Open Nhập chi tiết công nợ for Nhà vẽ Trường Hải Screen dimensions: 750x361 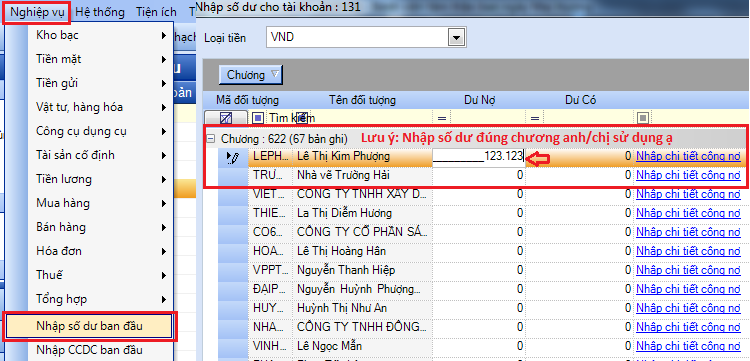(688, 175)
